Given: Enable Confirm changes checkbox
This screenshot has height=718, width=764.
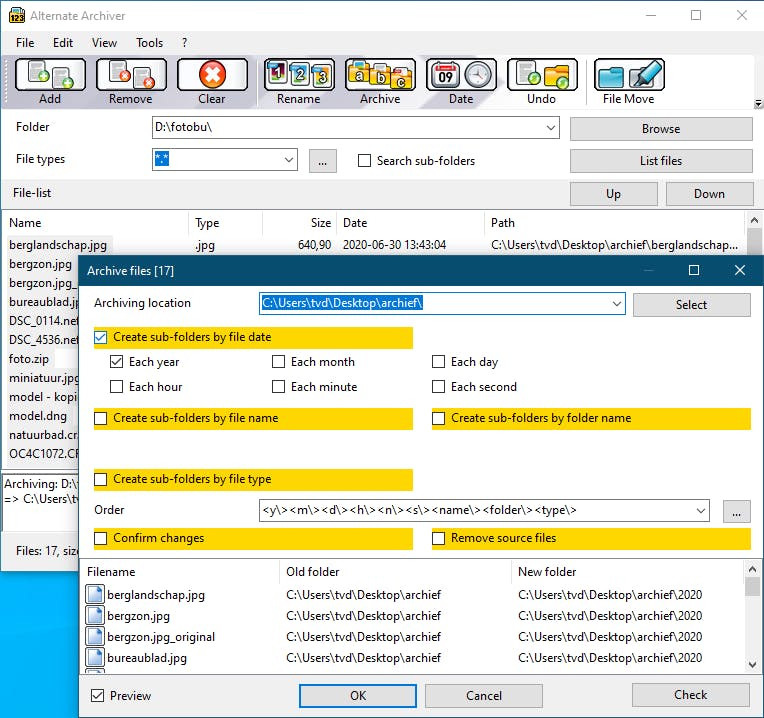Looking at the screenshot, I should (x=101, y=538).
